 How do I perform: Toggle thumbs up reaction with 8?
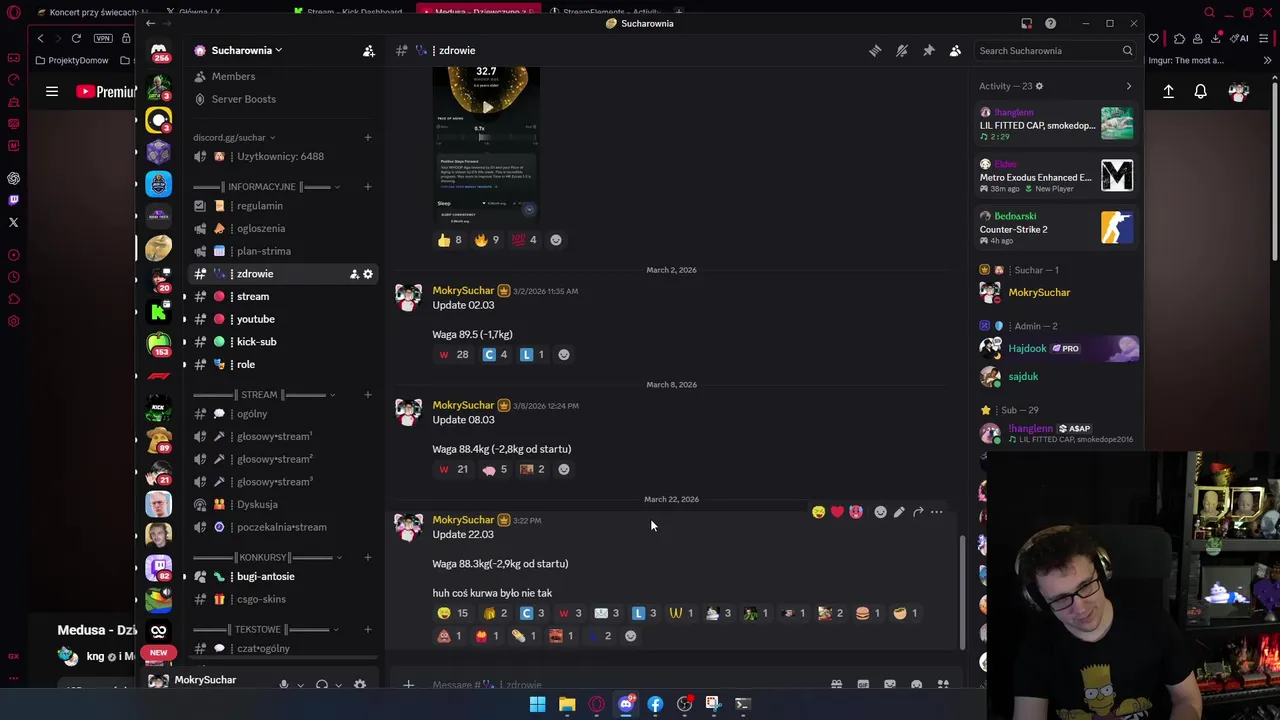(449, 240)
